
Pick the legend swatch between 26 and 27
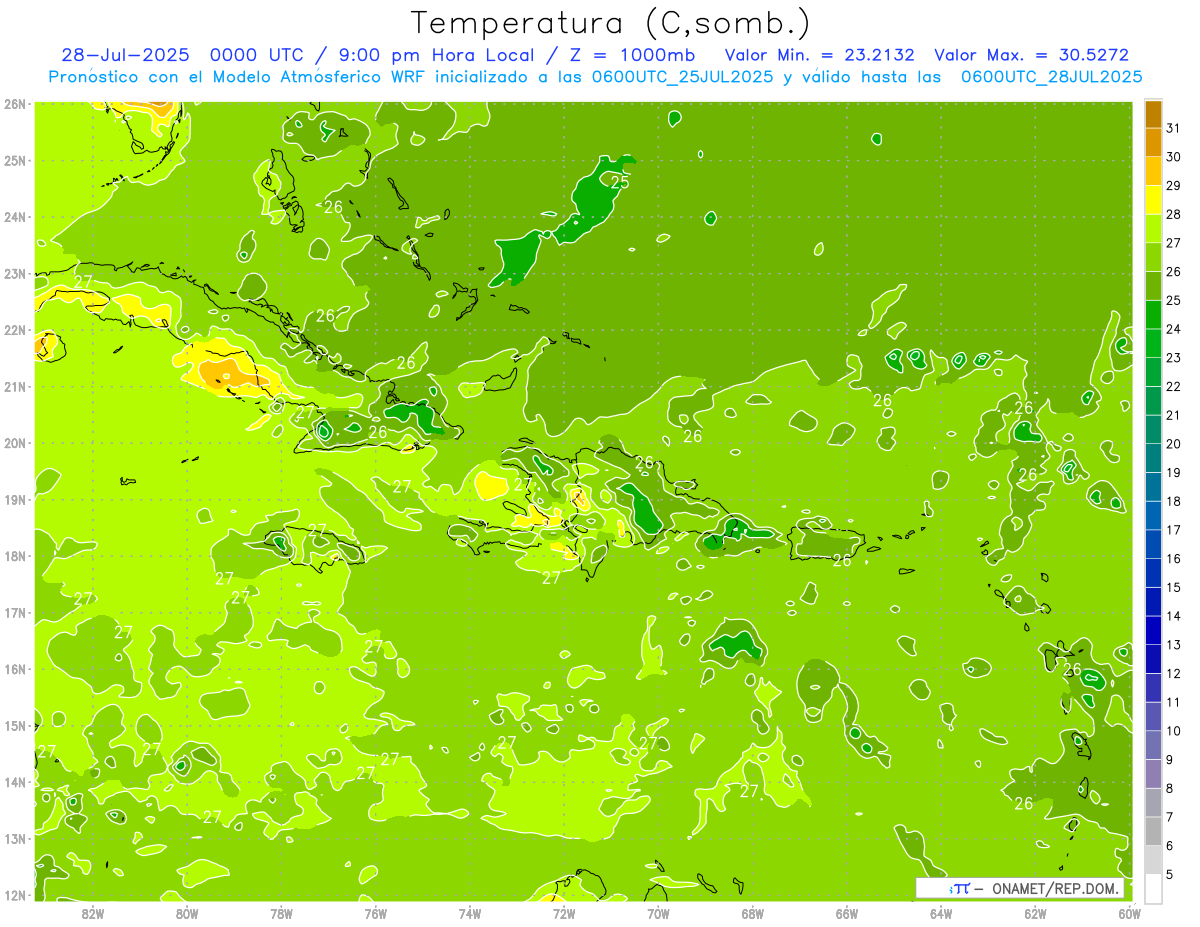tap(1153, 257)
